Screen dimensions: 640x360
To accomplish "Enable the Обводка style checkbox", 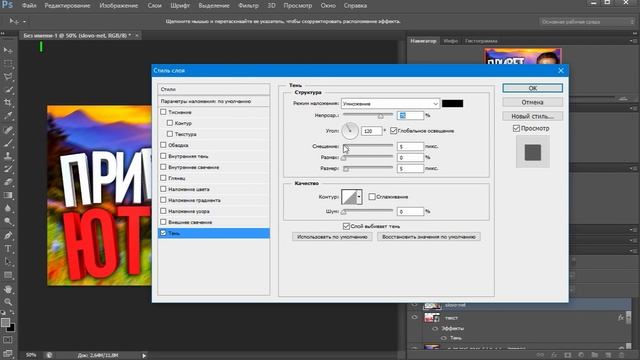I will (x=163, y=145).
